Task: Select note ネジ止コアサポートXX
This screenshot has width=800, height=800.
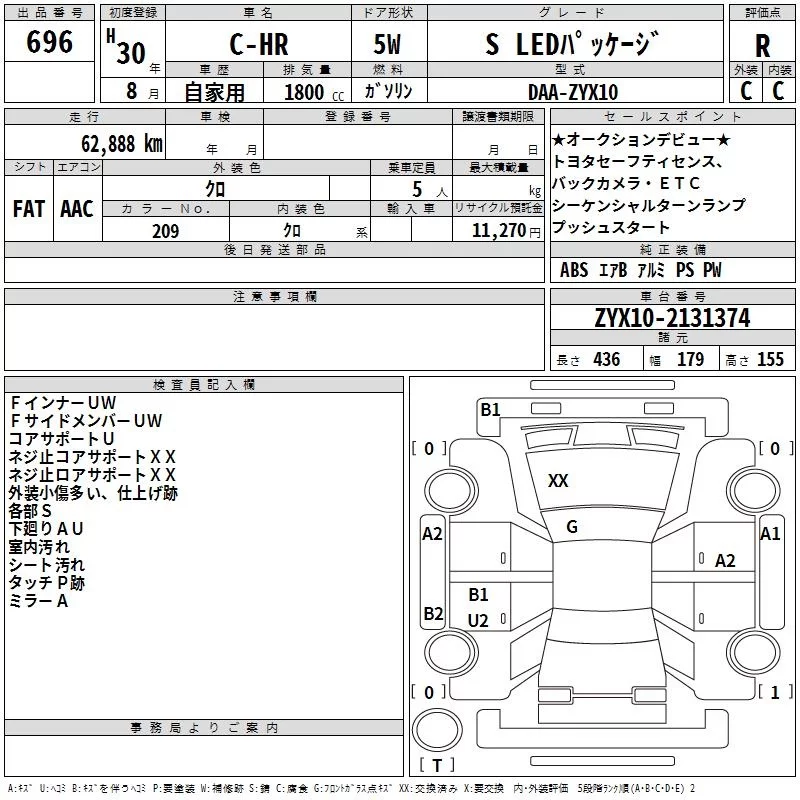Action: [x=92, y=457]
